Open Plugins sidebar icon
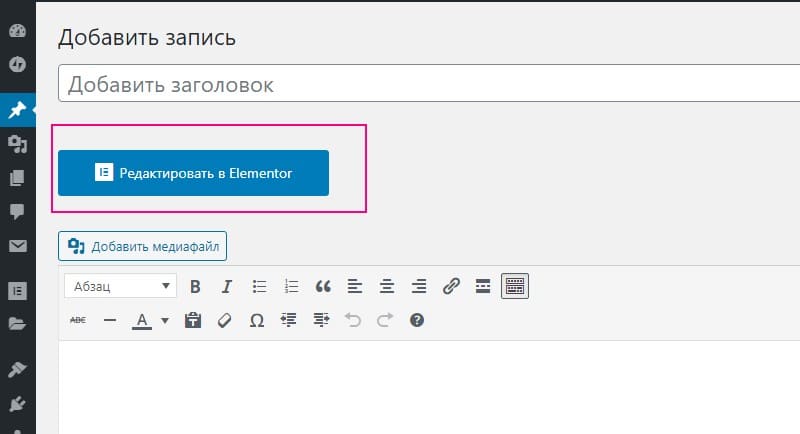Screen dimensions: 800x434 (x=17, y=404)
